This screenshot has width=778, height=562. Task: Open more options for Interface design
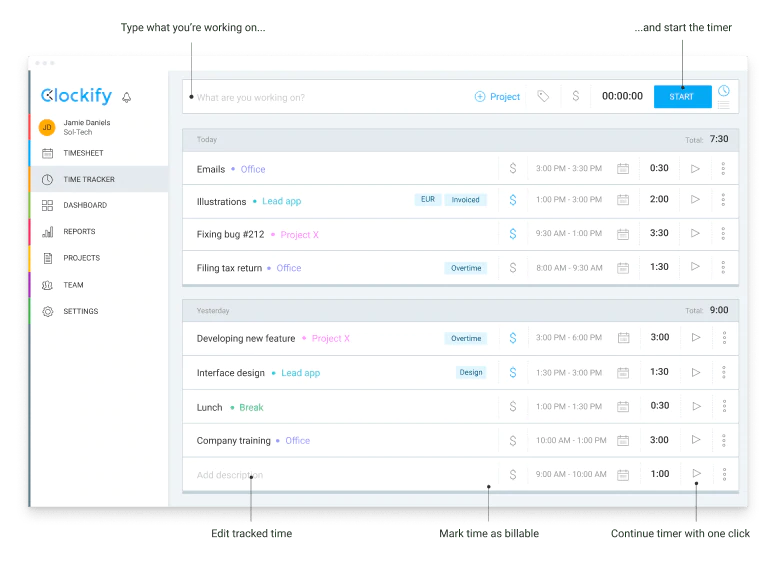tap(724, 372)
